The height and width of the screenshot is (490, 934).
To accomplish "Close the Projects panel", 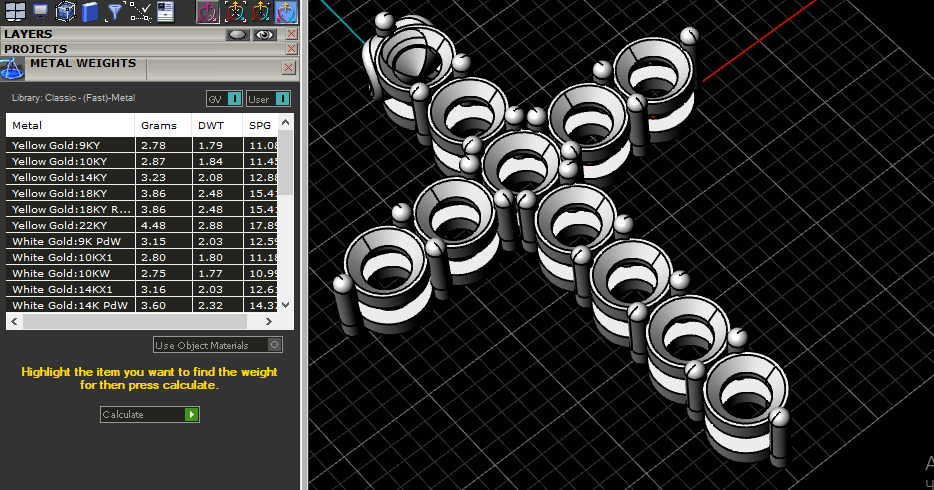I will coord(291,49).
